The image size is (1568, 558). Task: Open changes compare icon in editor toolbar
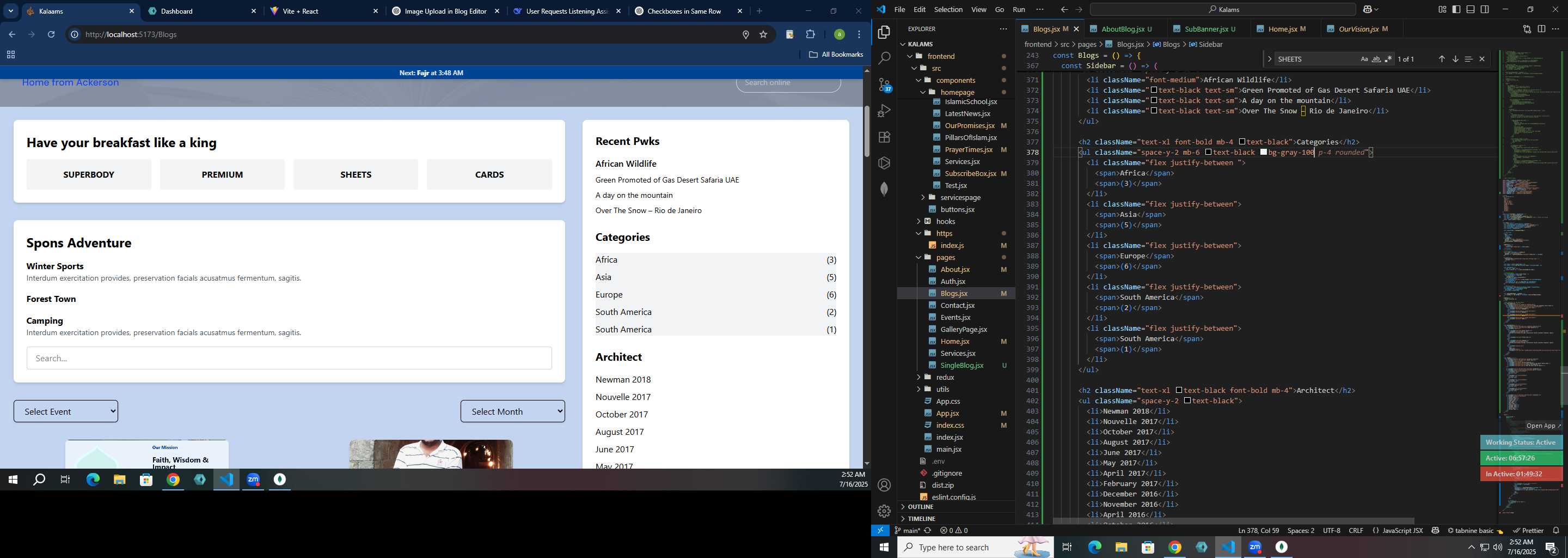pyautogui.click(x=1527, y=29)
